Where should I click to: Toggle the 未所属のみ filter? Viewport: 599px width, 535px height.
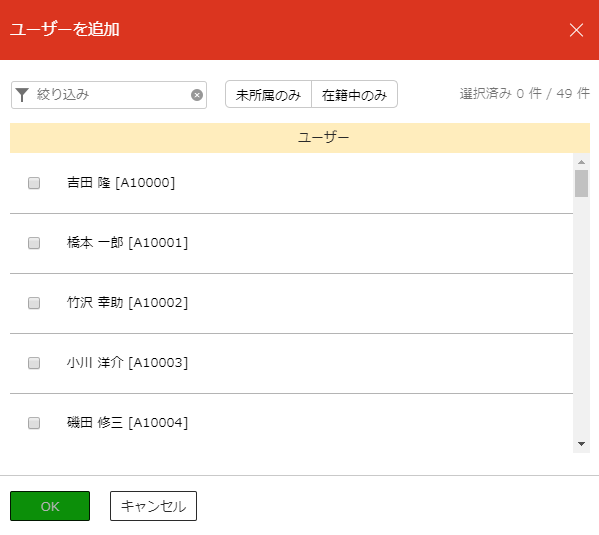click(x=269, y=94)
